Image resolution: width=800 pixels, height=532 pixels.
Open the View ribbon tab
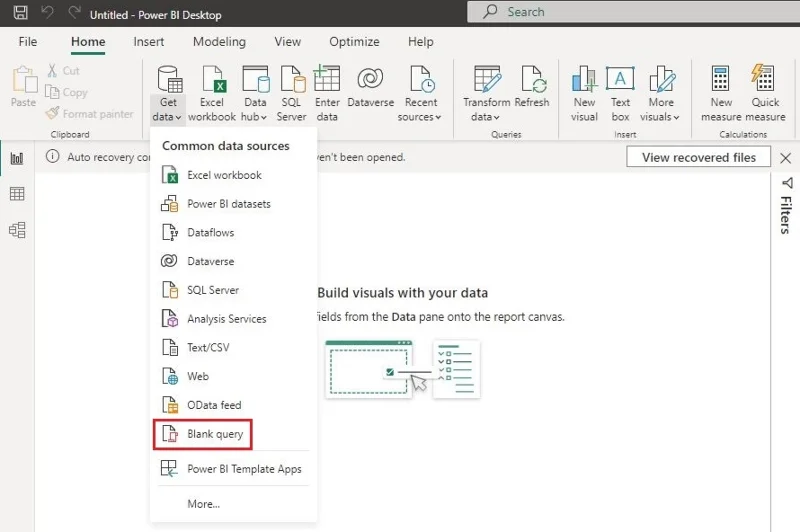coord(288,41)
